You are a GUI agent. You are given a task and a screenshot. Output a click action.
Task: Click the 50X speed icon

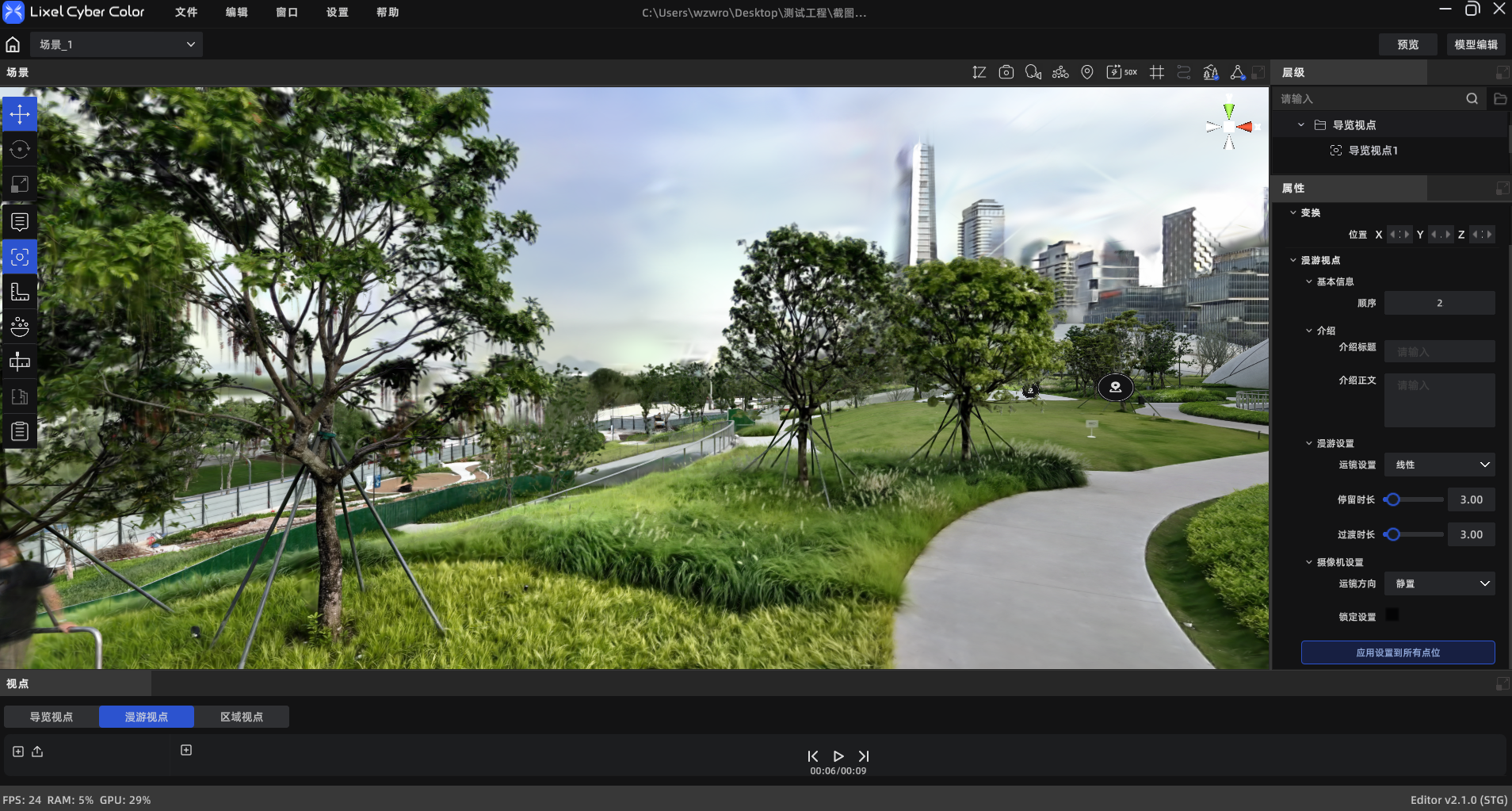[x=1121, y=72]
